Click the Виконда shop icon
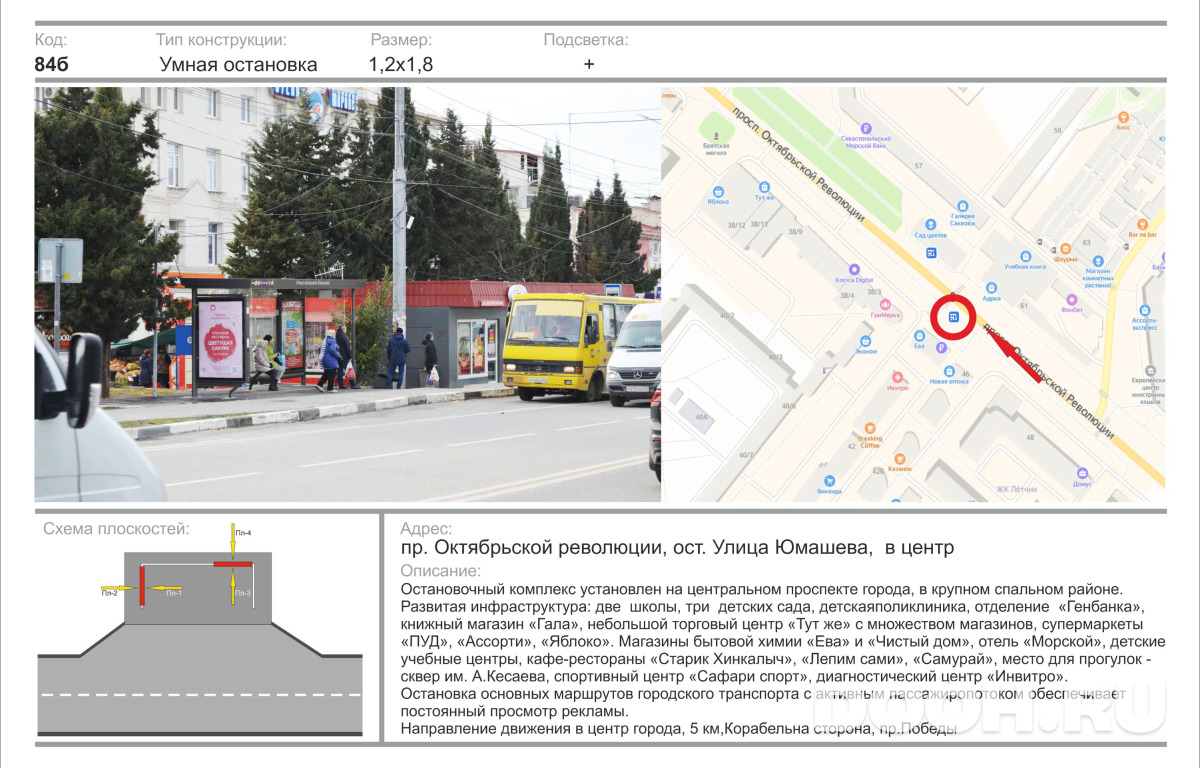This screenshot has width=1200, height=768. (x=829, y=481)
